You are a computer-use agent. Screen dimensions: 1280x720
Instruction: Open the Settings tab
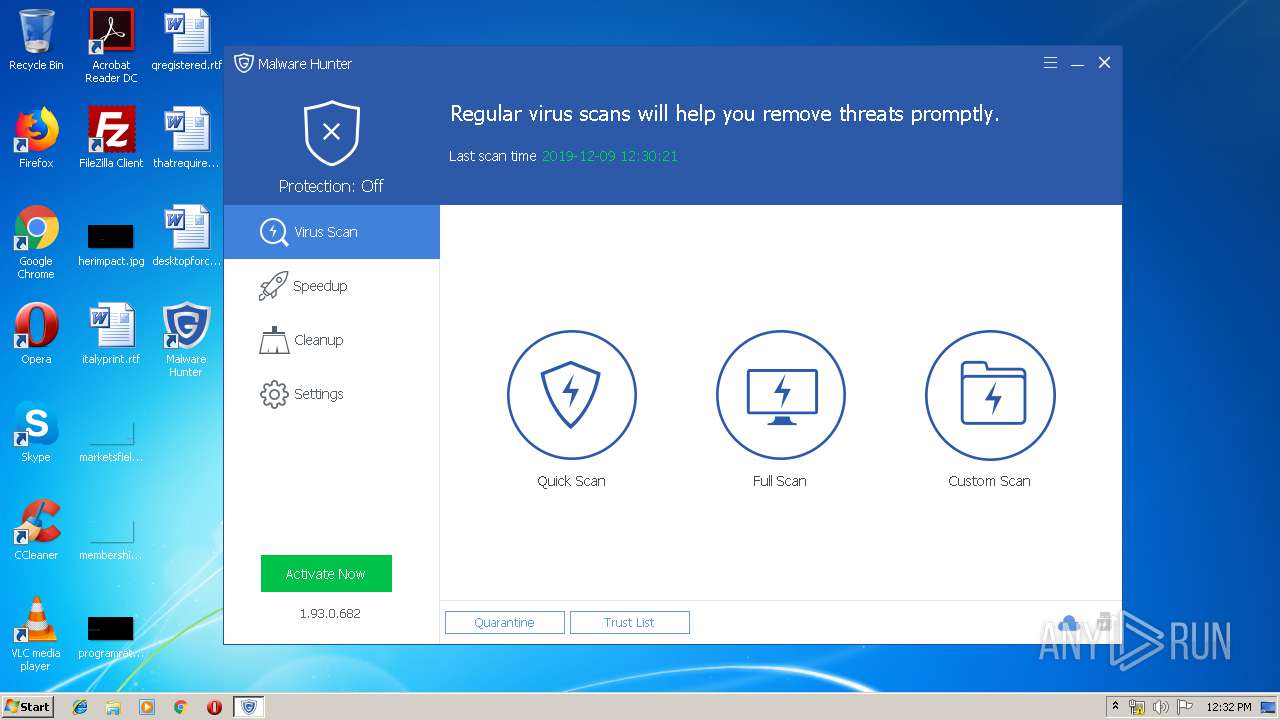331,394
